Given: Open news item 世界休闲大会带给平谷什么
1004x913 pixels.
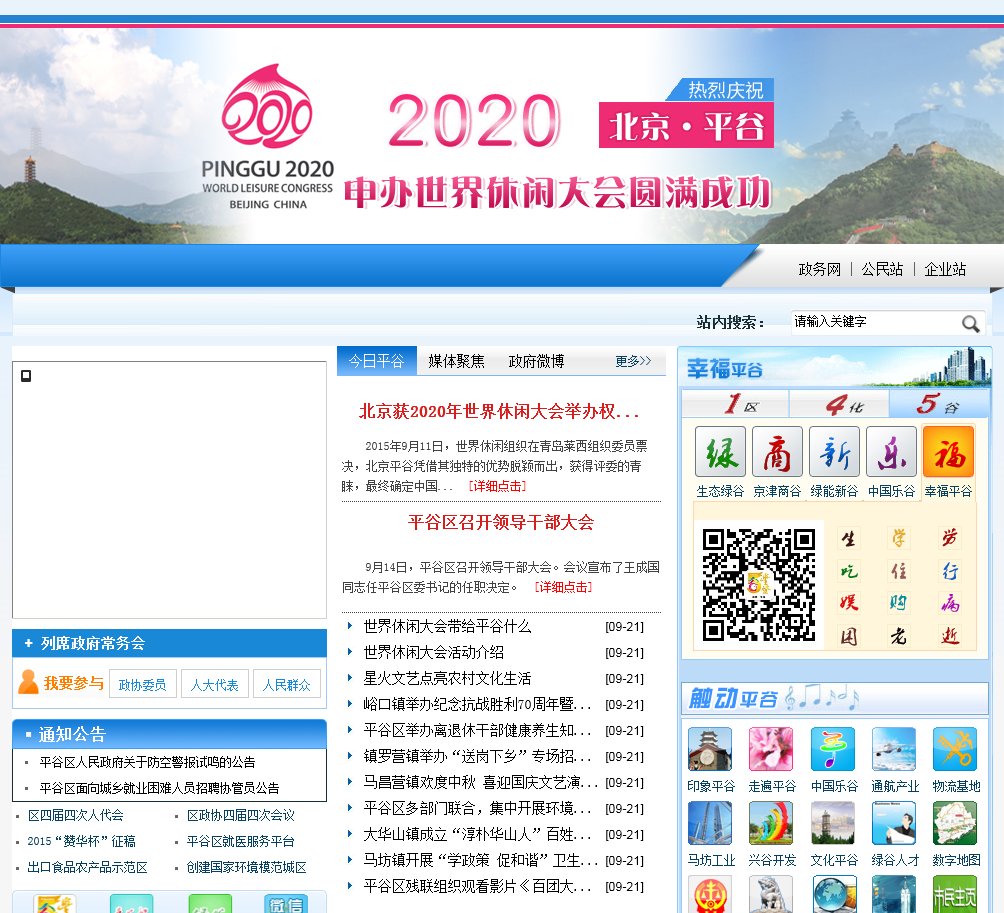Looking at the screenshot, I should 448,626.
